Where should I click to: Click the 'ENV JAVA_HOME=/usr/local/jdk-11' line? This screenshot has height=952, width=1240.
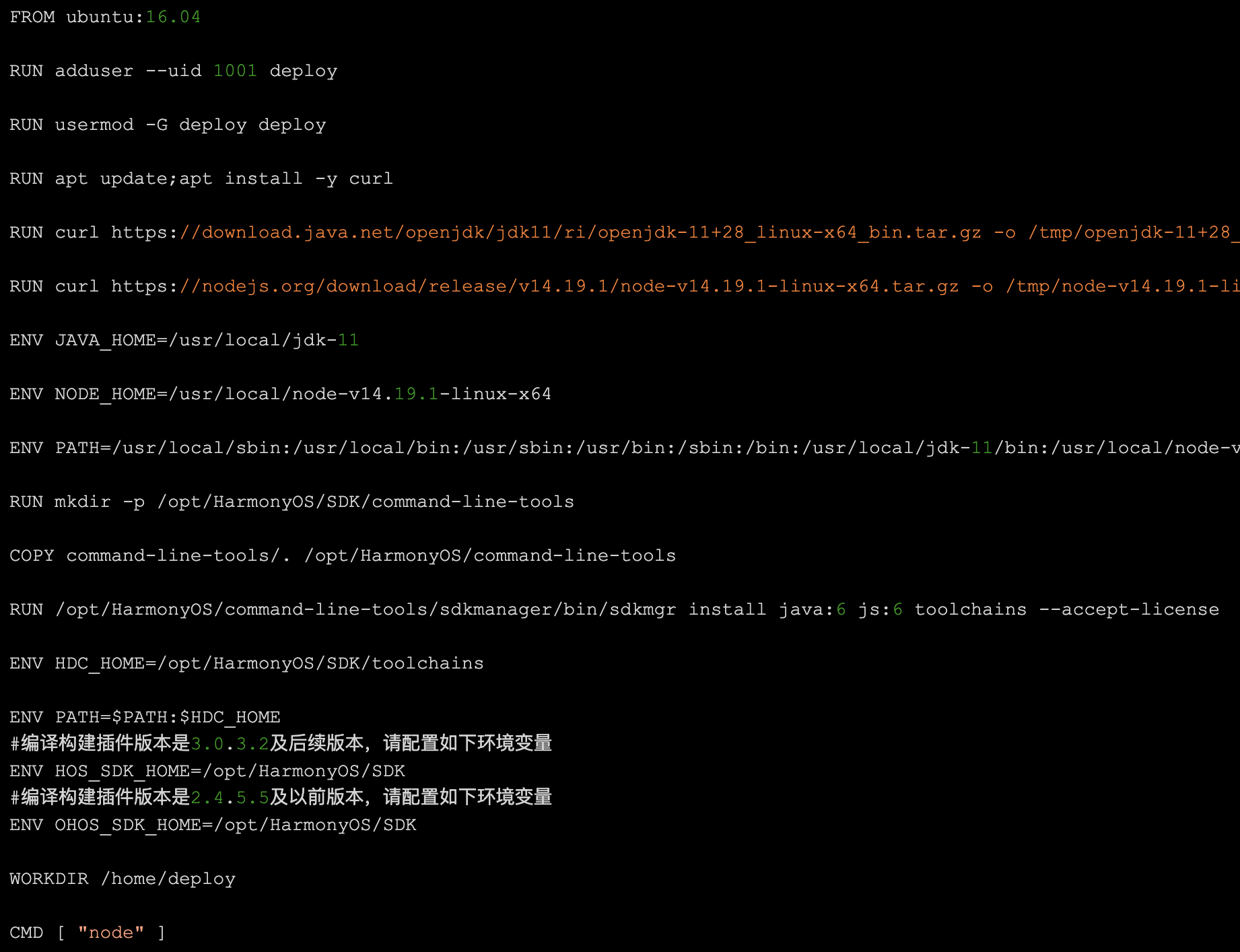tap(184, 340)
